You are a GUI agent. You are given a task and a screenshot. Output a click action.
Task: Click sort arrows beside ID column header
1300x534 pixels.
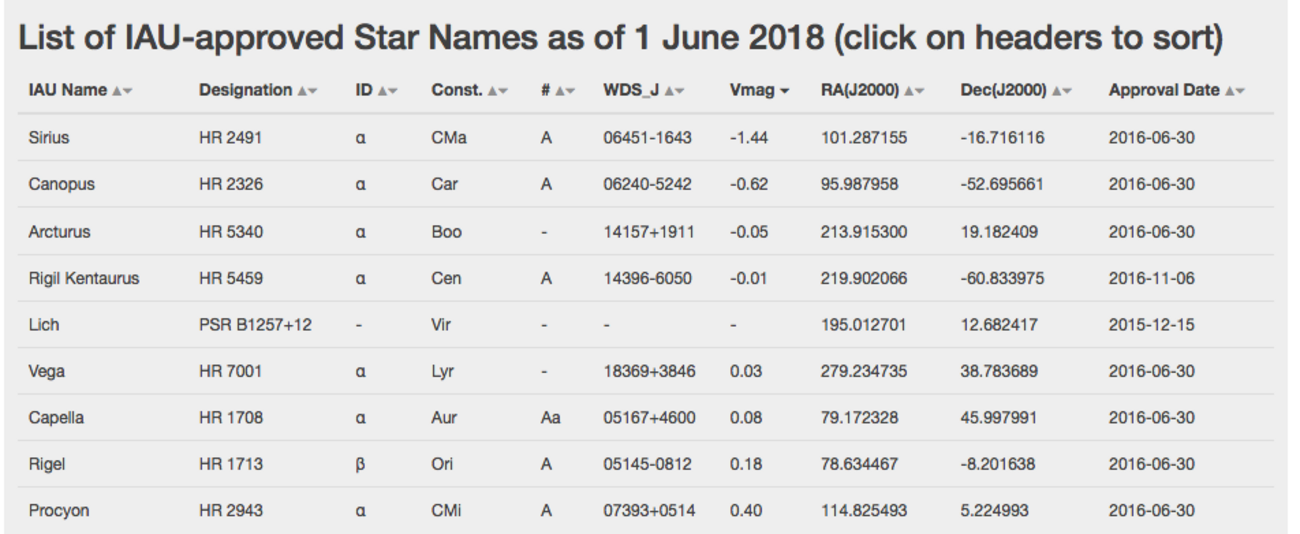pos(386,91)
